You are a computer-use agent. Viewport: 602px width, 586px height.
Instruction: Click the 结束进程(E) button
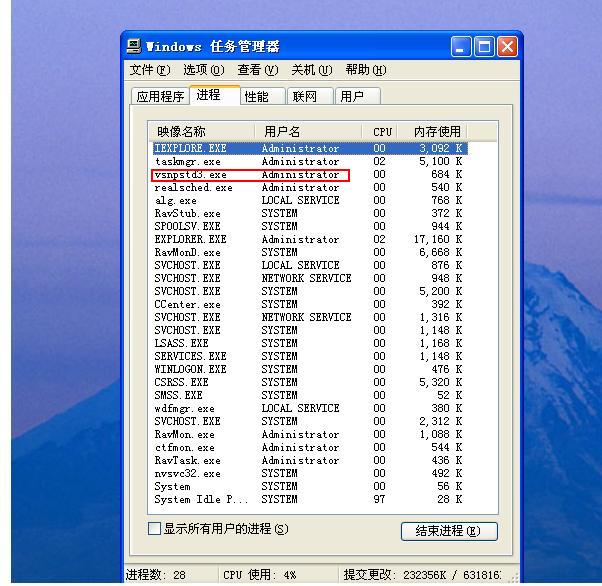[x=449, y=531]
